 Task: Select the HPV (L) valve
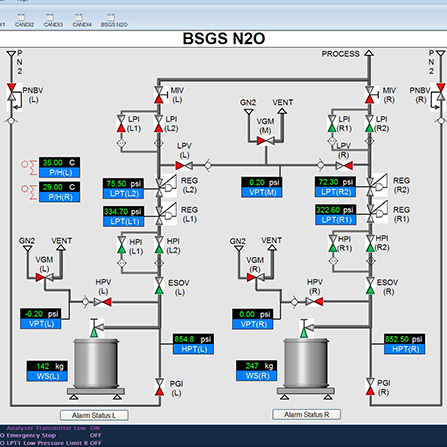(103, 302)
